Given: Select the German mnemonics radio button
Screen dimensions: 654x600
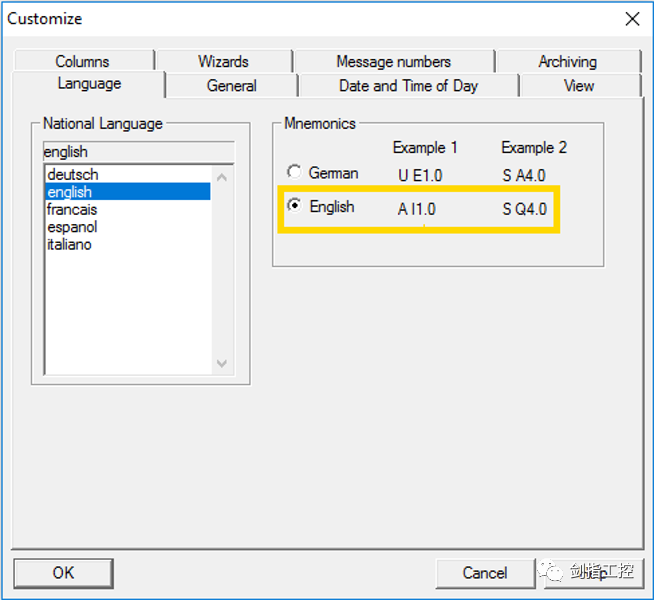Looking at the screenshot, I should [294, 172].
